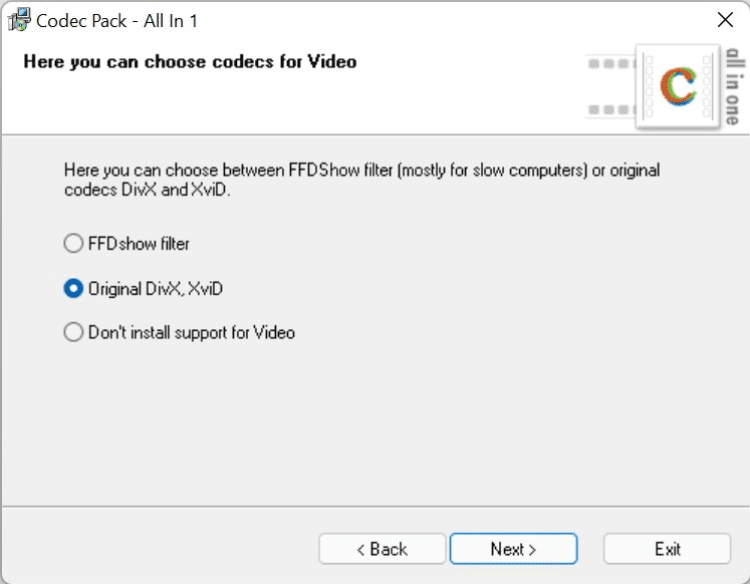The height and width of the screenshot is (584, 750).
Task: Click the colorful C codec logo
Action: (679, 88)
